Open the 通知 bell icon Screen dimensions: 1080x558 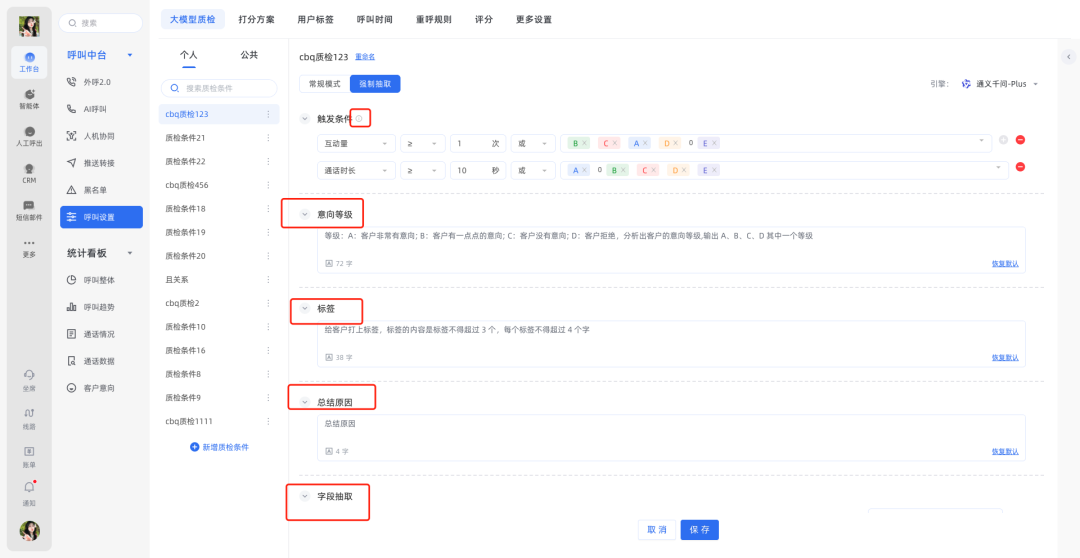[x=29, y=491]
